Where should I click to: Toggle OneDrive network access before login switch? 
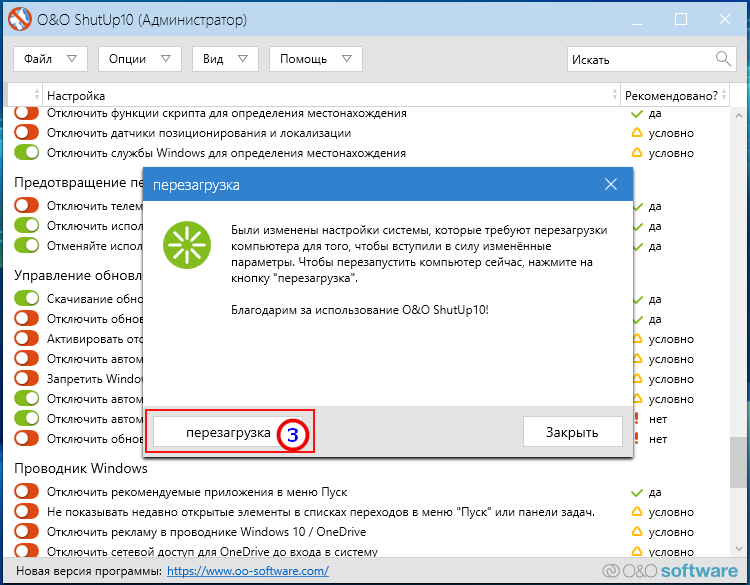[x=26, y=551]
